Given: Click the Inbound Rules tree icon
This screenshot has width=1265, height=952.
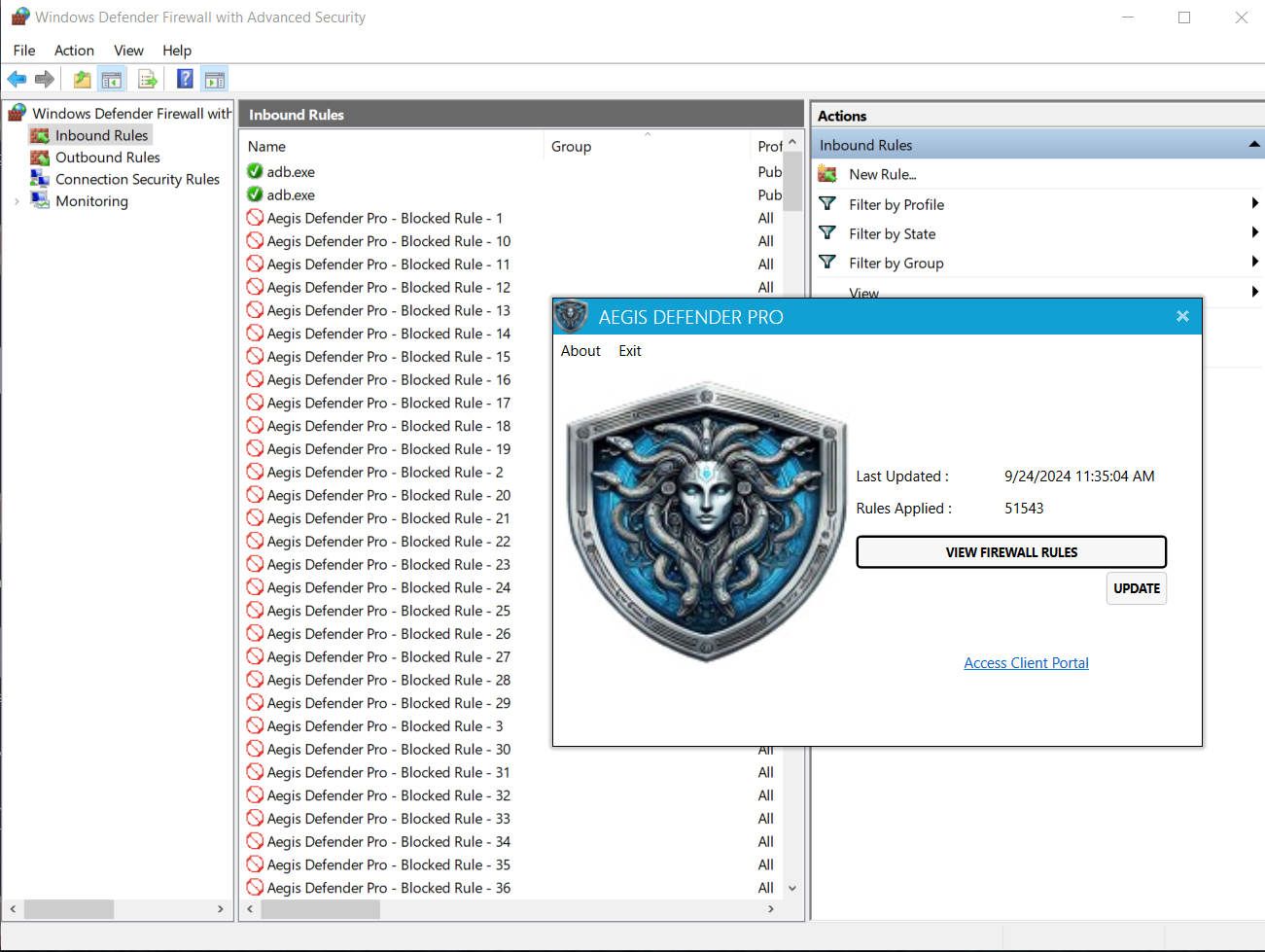Looking at the screenshot, I should coord(40,135).
